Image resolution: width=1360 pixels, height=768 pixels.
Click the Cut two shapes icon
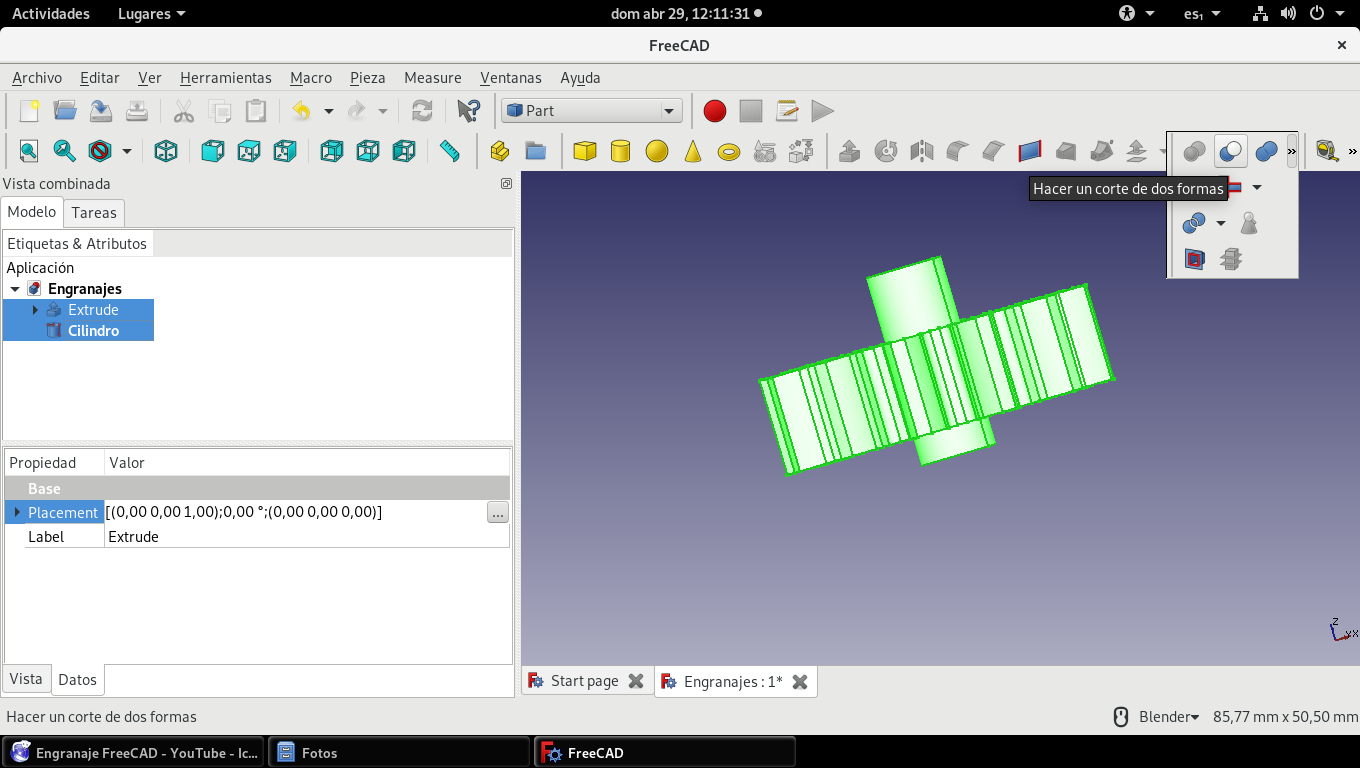click(x=1230, y=151)
